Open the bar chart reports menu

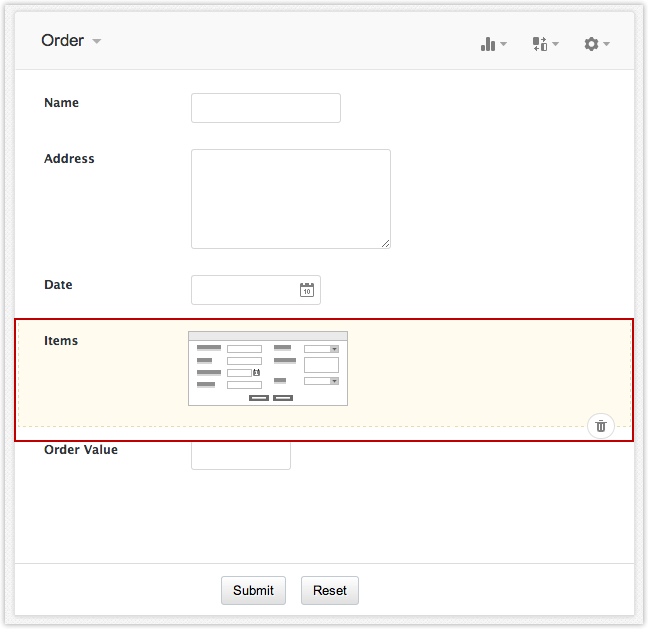[493, 44]
